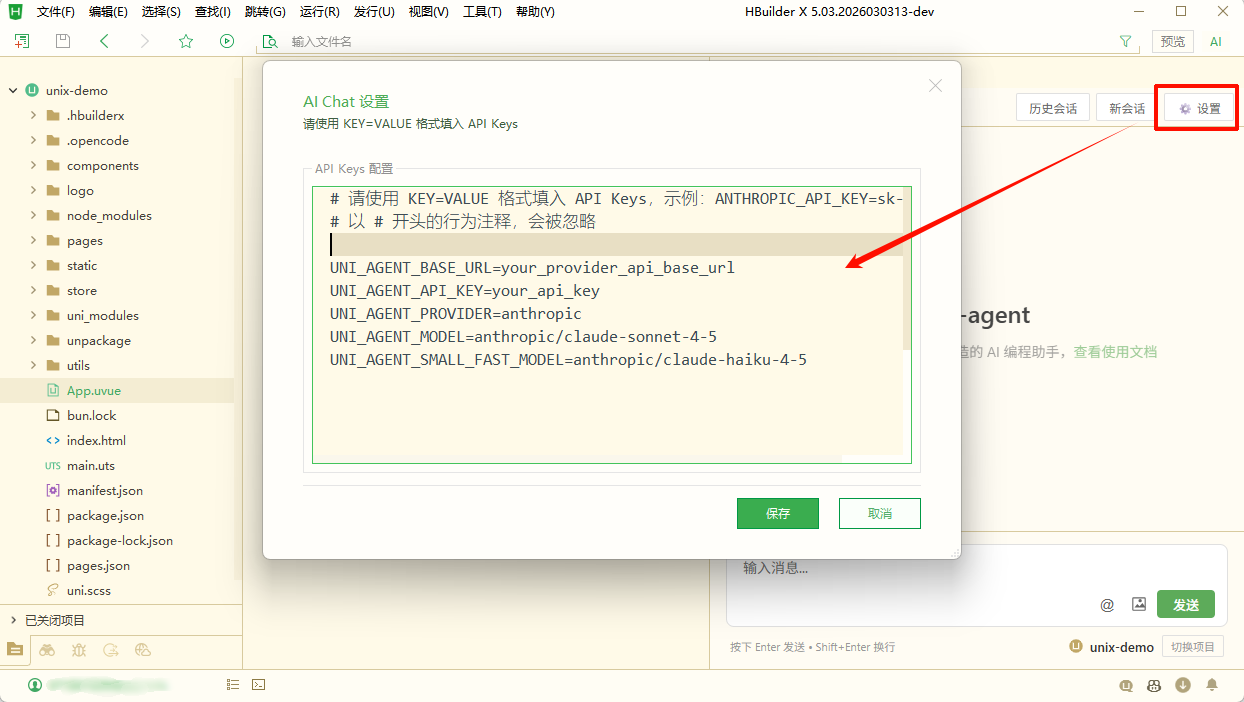Click the @ mention icon in chat
Image resolution: width=1244 pixels, height=702 pixels.
click(1107, 604)
